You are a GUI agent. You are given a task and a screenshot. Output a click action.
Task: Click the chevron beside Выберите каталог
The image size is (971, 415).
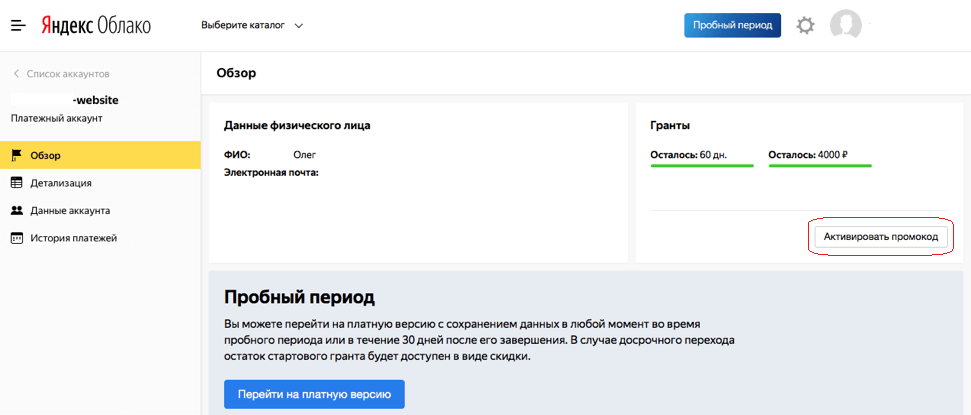pos(299,25)
